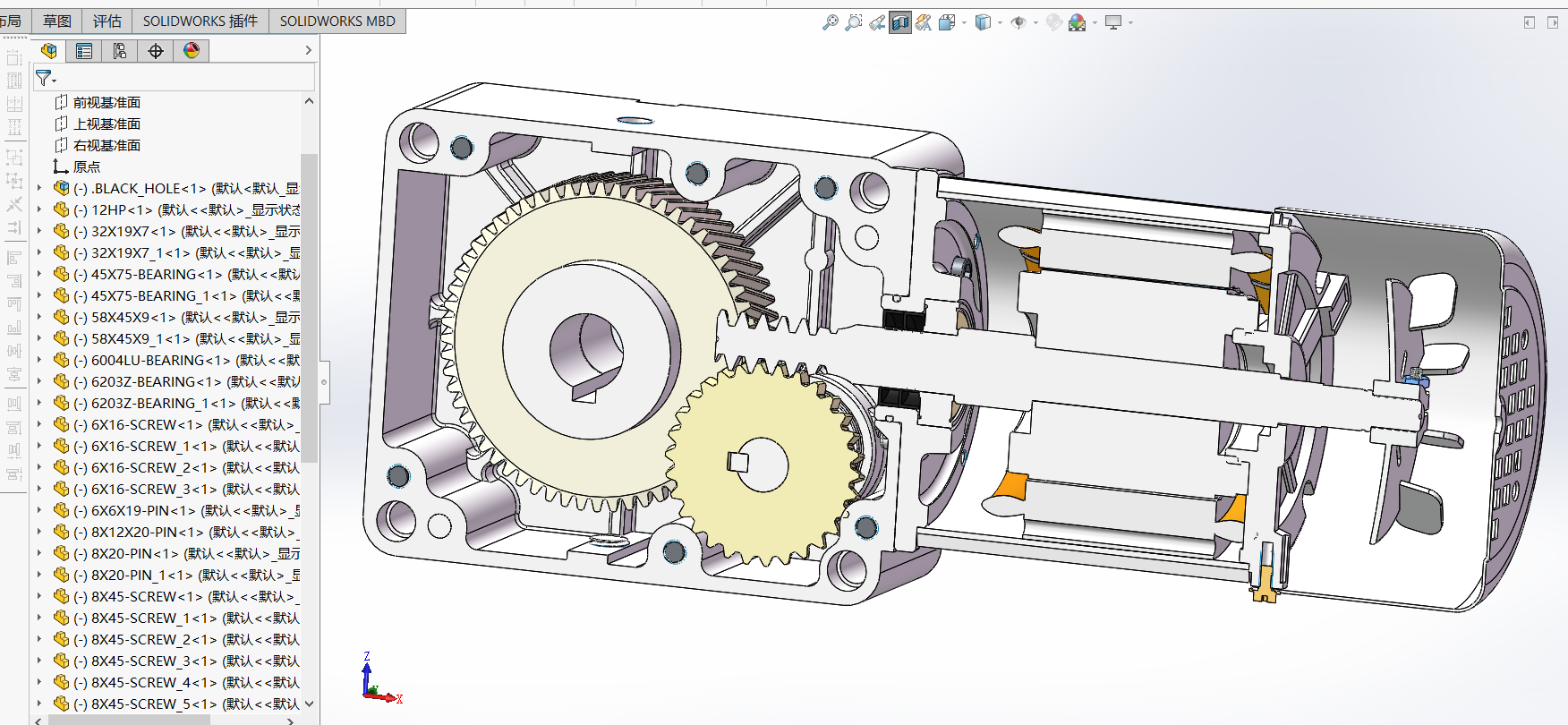1568x725 pixels.
Task: Expand the 45X75-BEARING<1> node
Action: (39, 274)
